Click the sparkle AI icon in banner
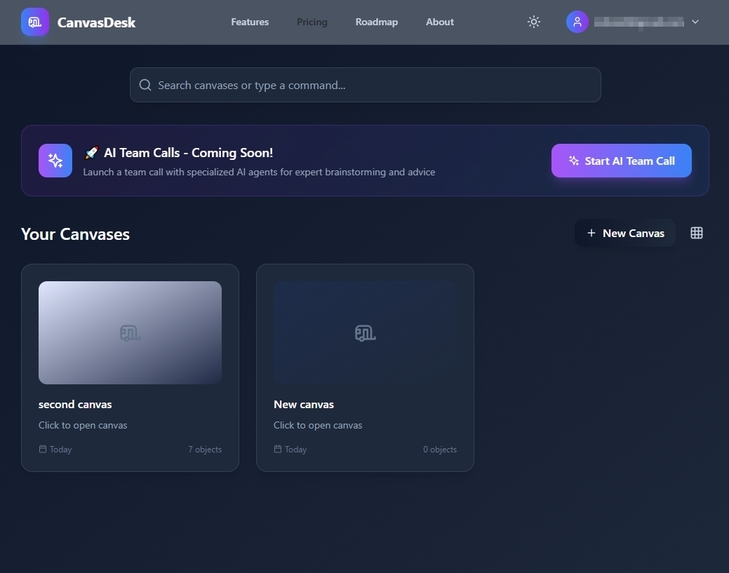The width and height of the screenshot is (729, 573). click(55, 160)
